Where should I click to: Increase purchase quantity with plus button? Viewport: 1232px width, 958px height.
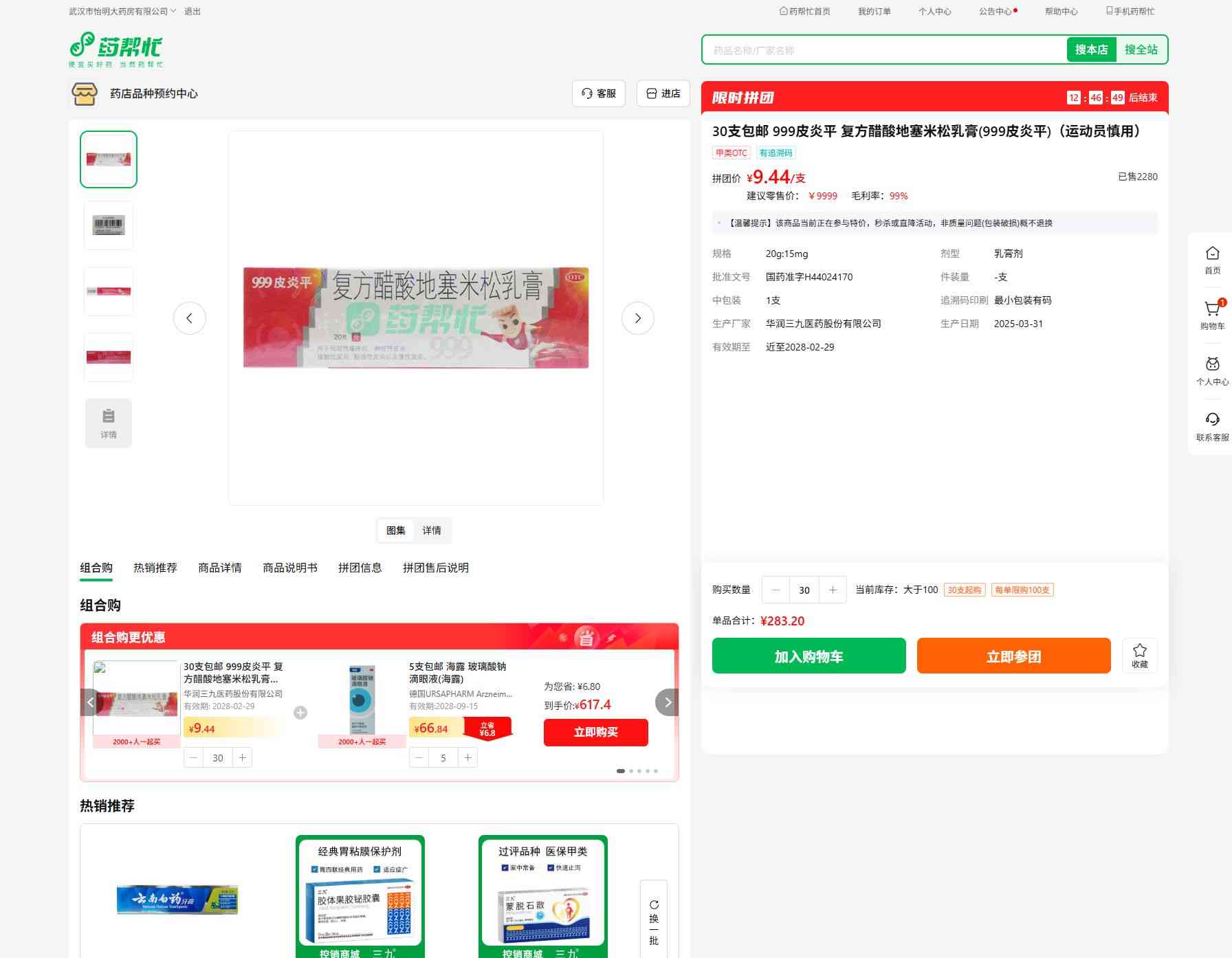click(833, 590)
